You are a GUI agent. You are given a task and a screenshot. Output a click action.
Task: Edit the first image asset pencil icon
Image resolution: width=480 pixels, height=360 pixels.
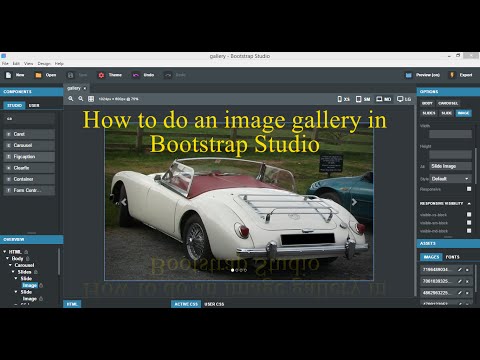pos(460,270)
